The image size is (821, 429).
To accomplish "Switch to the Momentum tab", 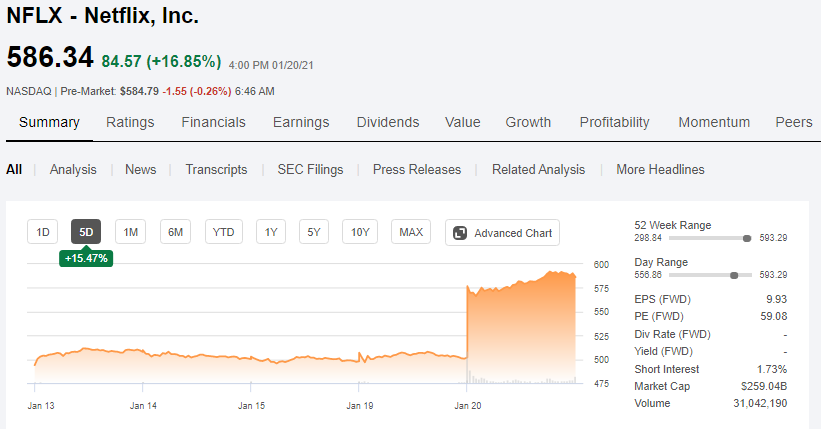I will (714, 122).
